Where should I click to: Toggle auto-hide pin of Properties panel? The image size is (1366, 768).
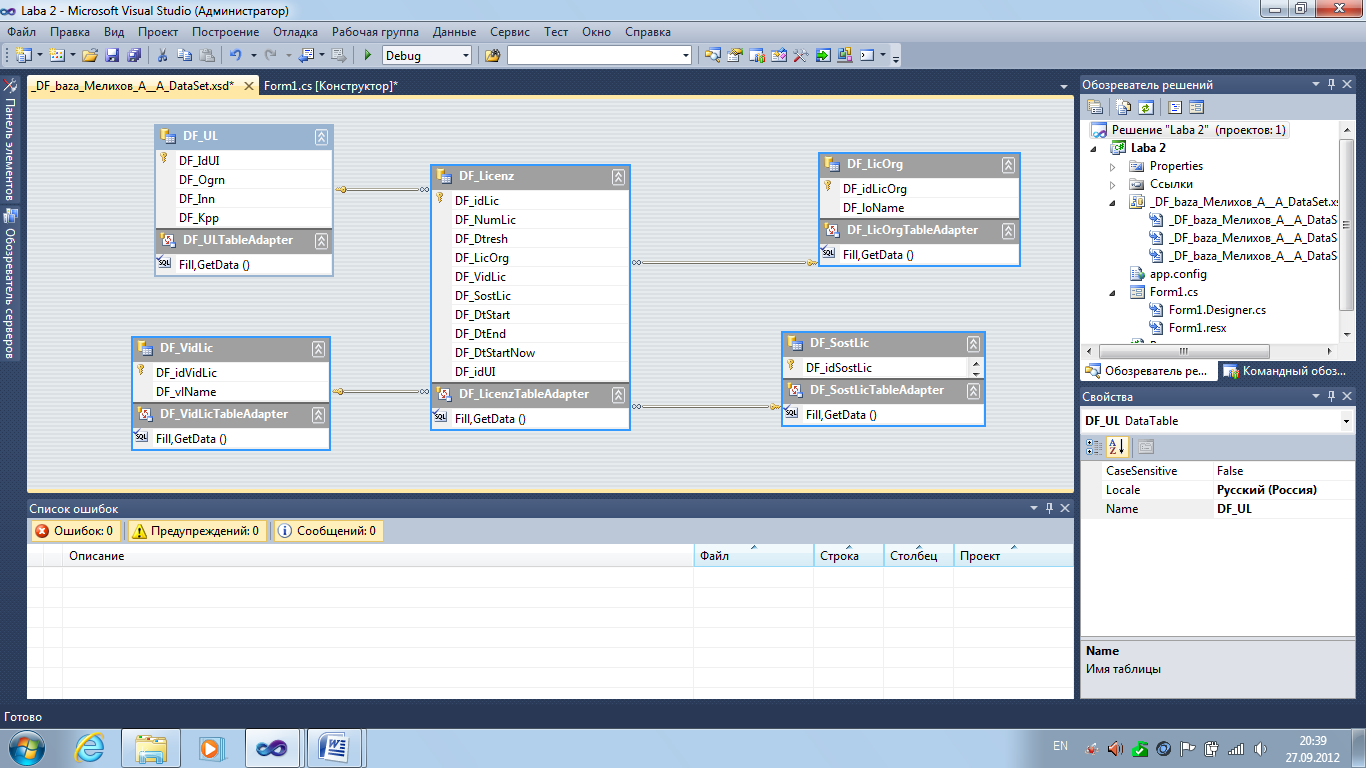tap(1331, 397)
